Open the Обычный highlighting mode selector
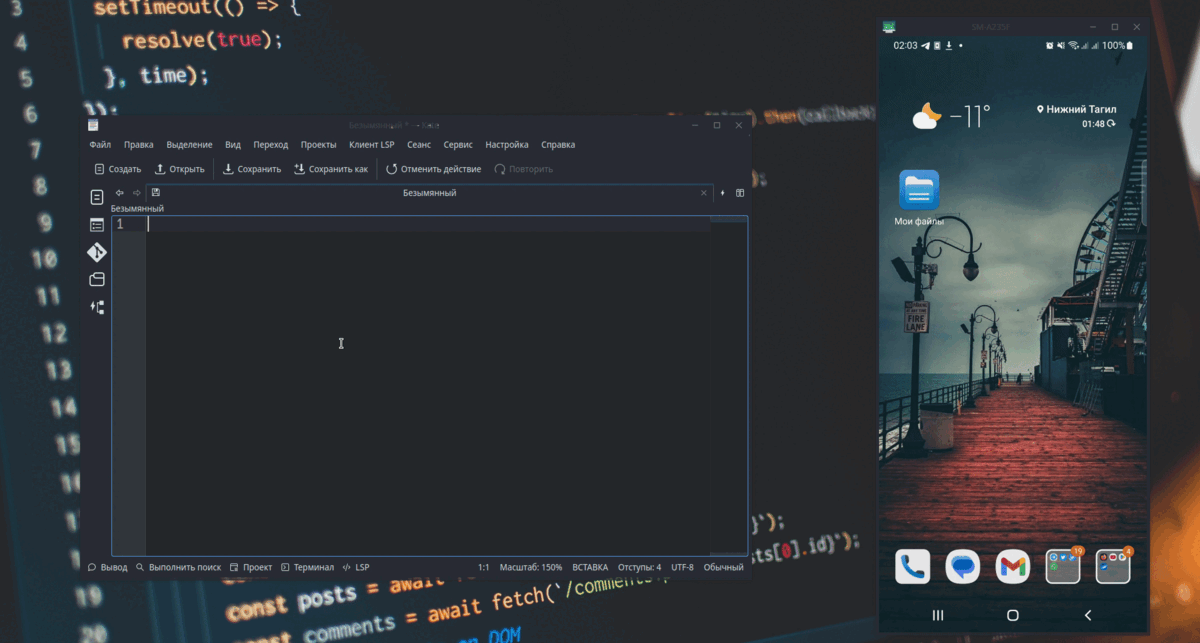 [x=723, y=567]
